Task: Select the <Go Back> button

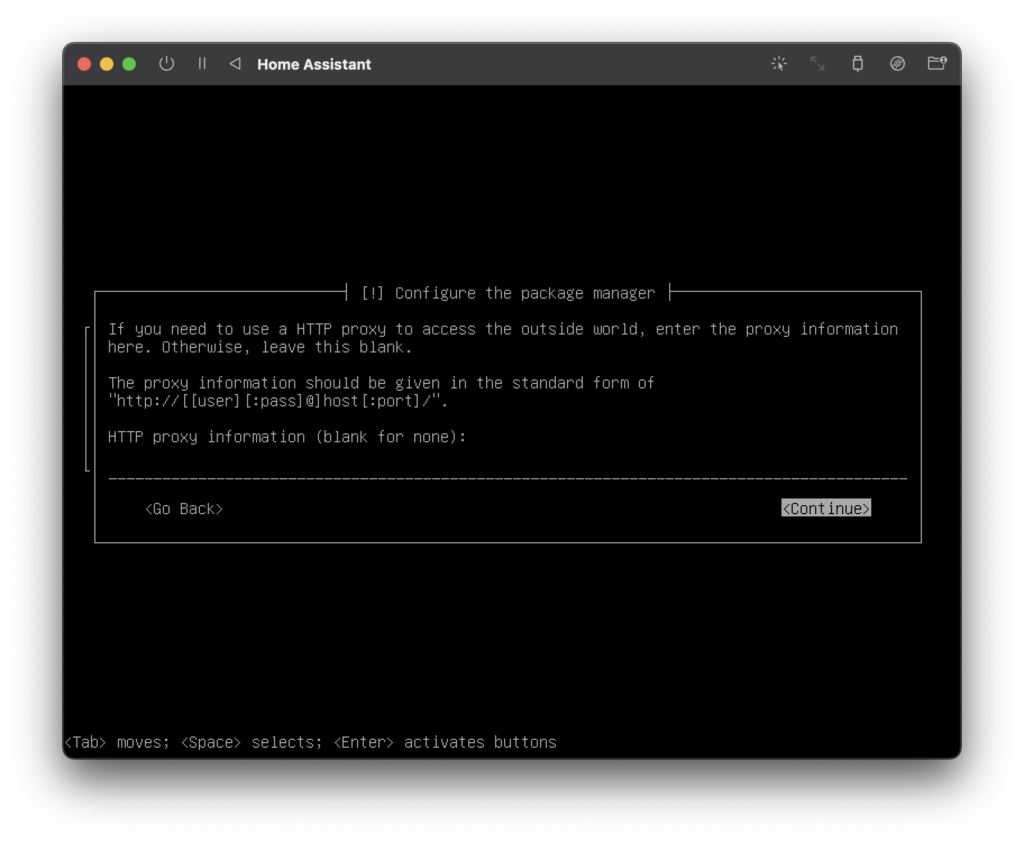Action: 184,509
